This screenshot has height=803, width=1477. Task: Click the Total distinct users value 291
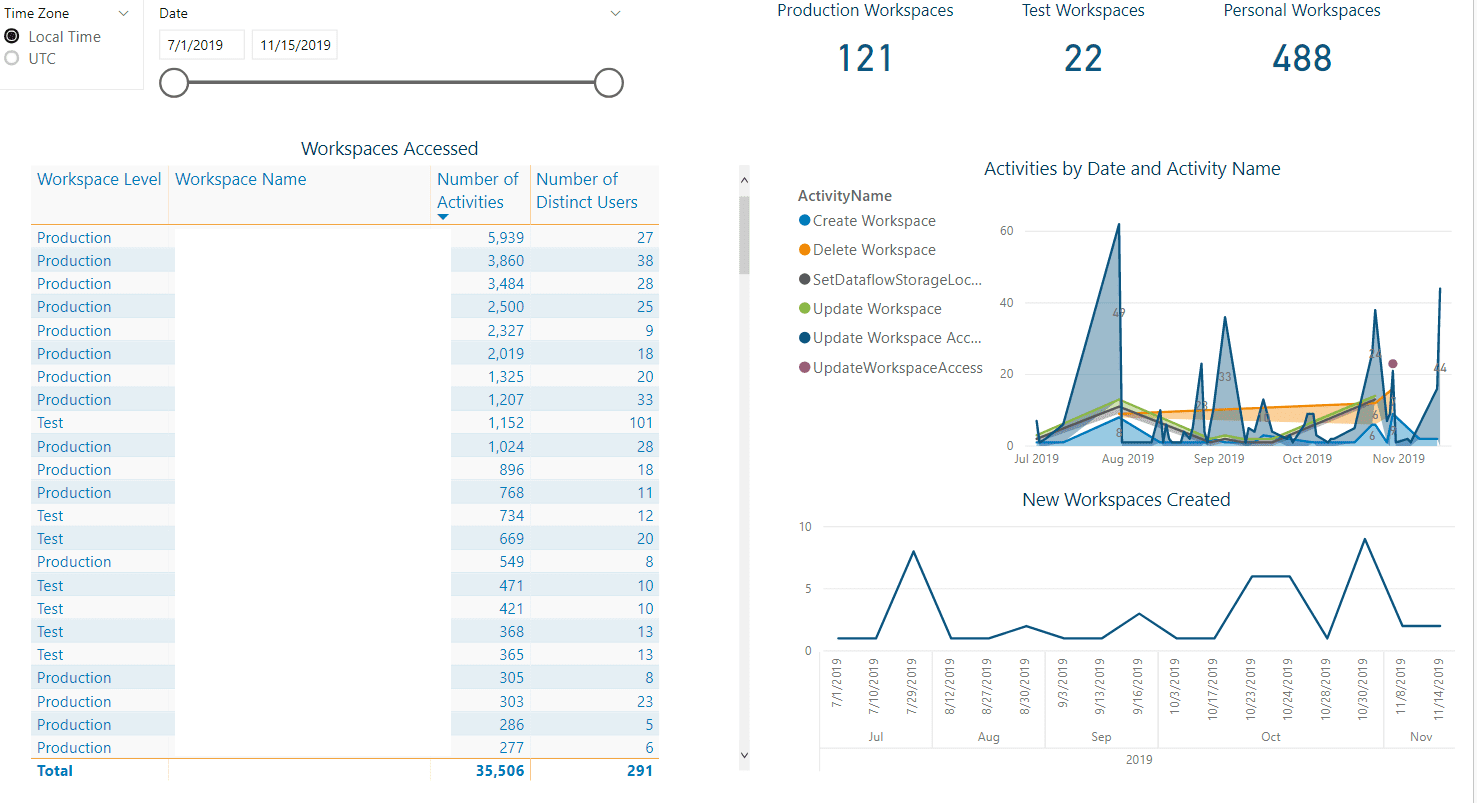[x=639, y=771]
